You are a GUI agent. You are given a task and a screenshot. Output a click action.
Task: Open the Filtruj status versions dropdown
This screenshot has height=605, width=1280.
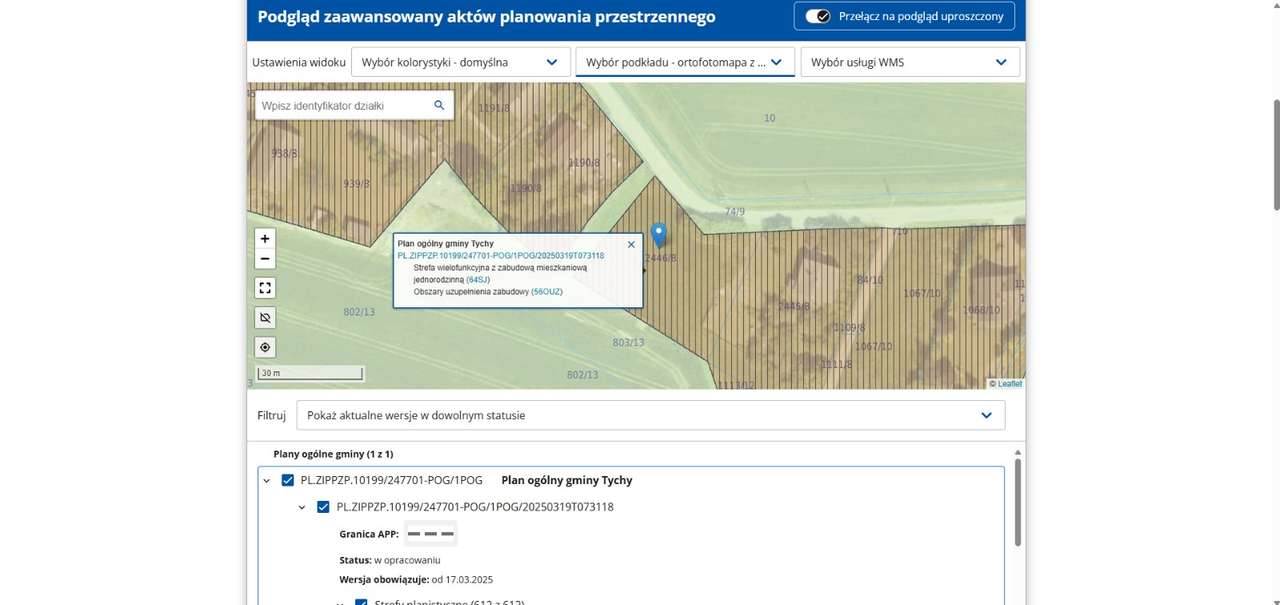(651, 415)
